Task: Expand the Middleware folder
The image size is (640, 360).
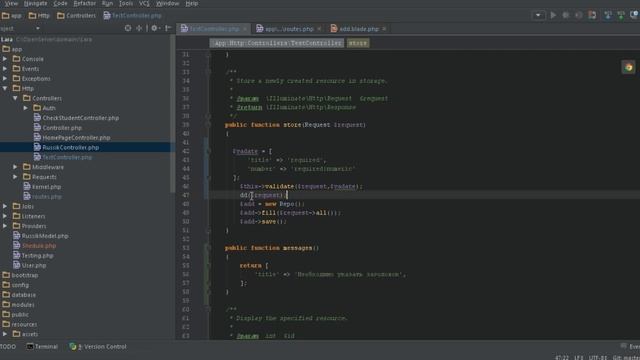Action: pos(15,167)
